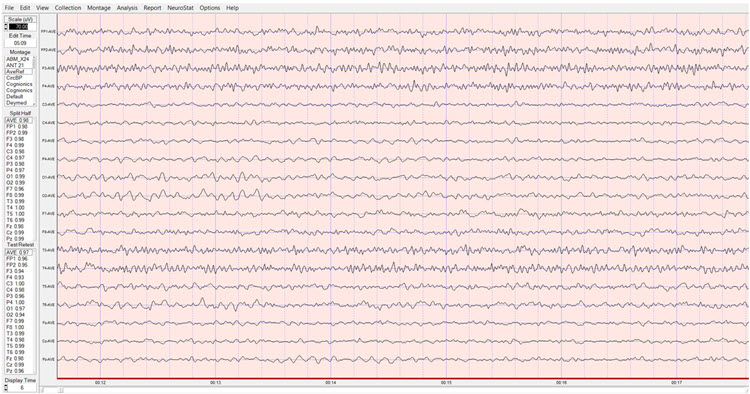Click the Edit Time field showing 05:09

pyautogui.click(x=20, y=43)
